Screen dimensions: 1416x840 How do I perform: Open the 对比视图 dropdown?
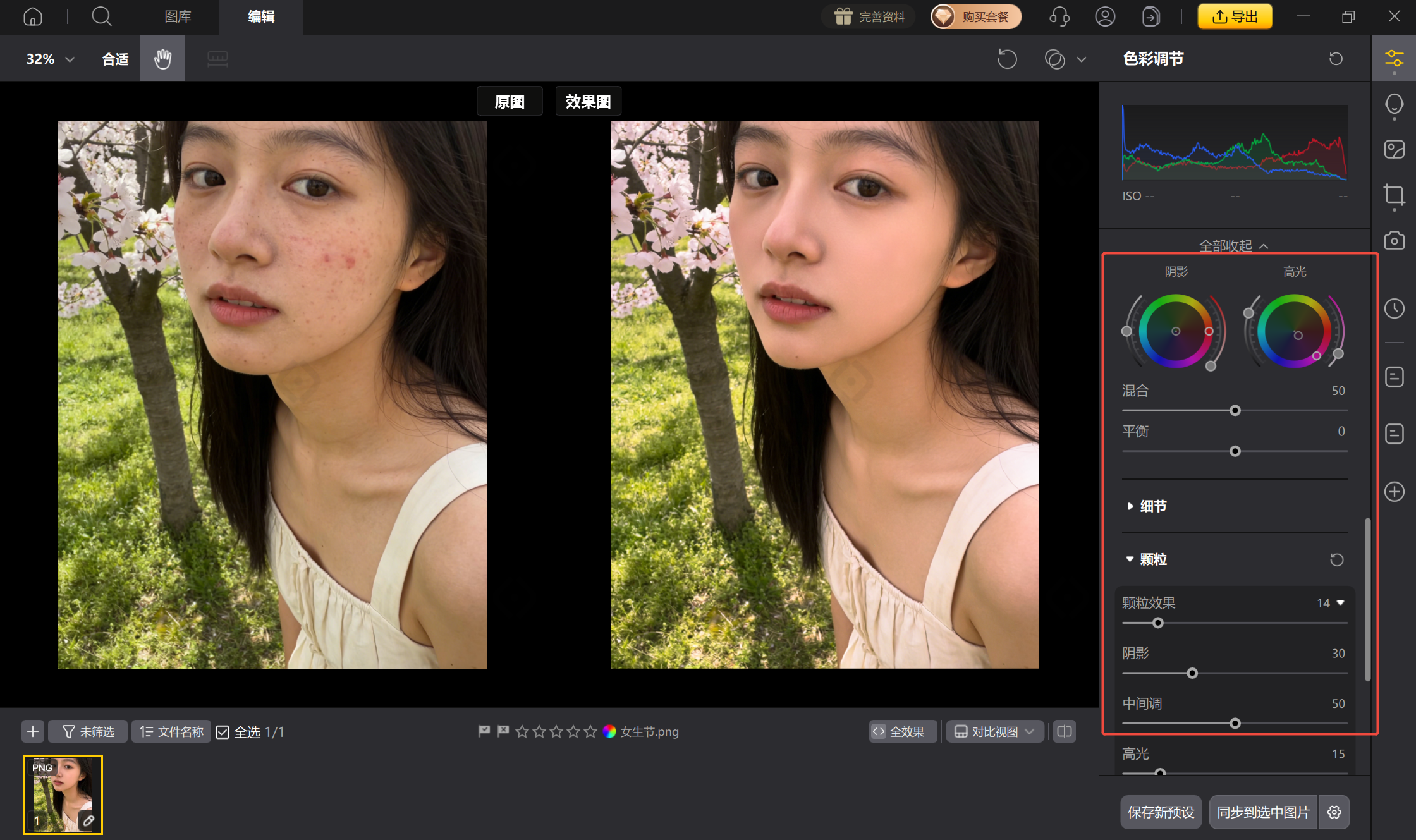click(994, 731)
